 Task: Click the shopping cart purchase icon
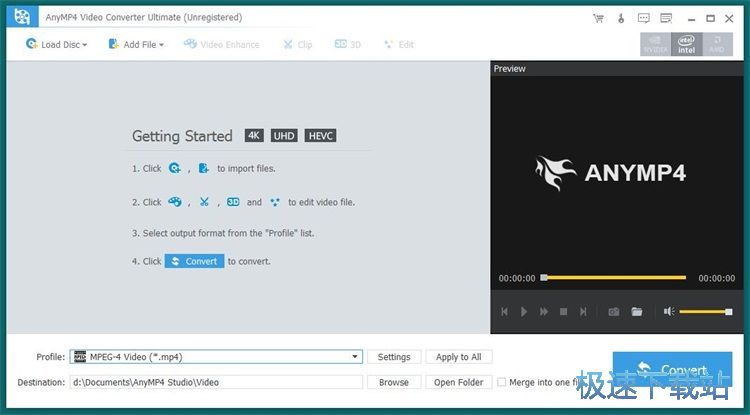598,19
